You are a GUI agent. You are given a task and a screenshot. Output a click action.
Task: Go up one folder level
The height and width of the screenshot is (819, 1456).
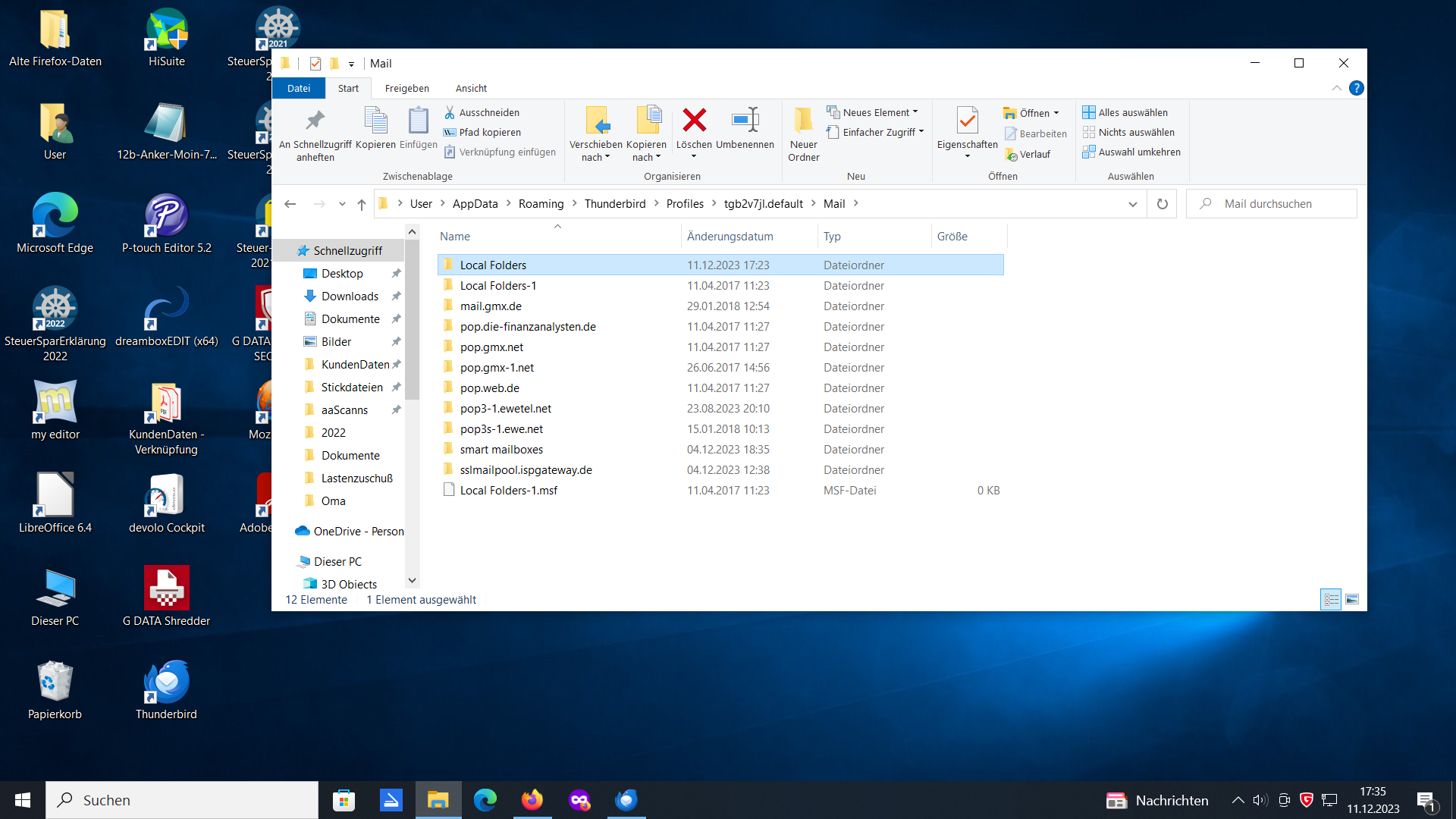[x=362, y=204]
